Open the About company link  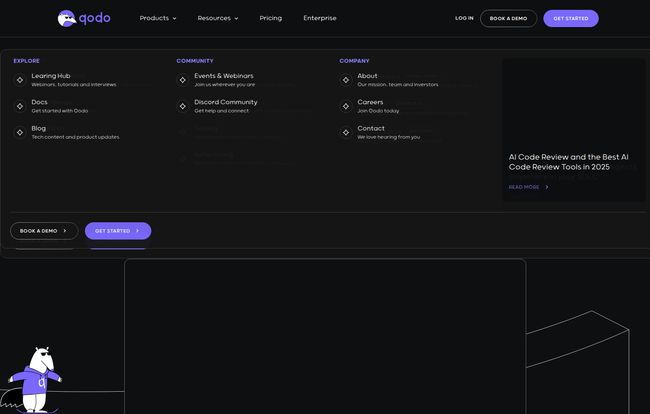367,76
